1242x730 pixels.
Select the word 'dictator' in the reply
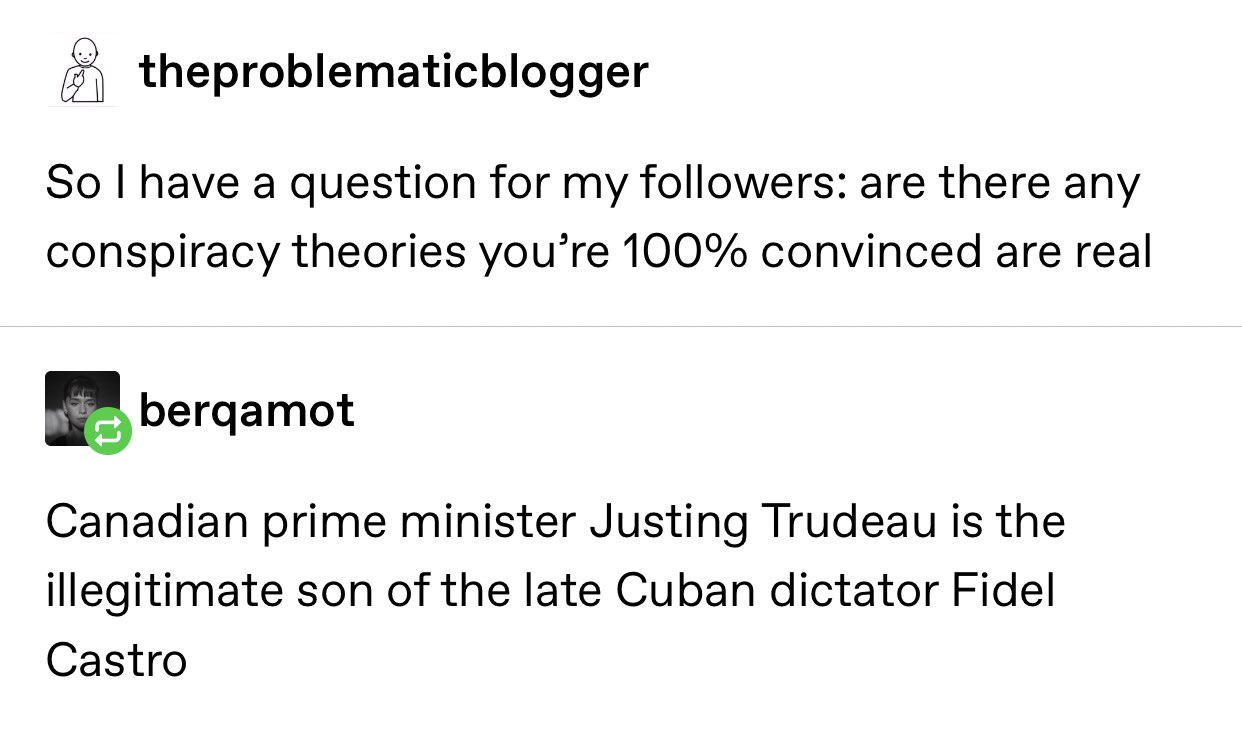coord(853,591)
